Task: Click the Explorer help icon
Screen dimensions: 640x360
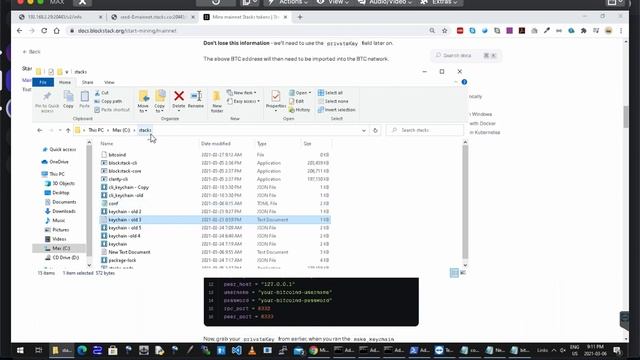Action: click(x=464, y=82)
